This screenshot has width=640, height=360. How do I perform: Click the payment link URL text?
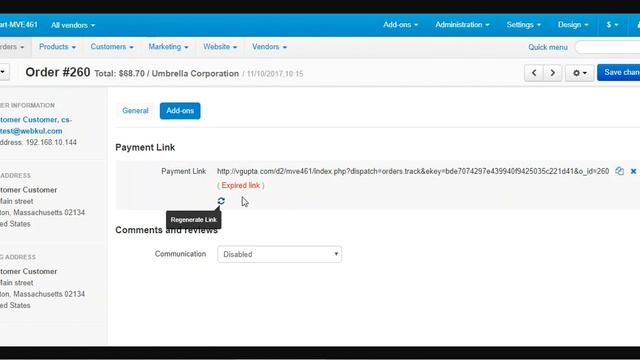[413, 171]
